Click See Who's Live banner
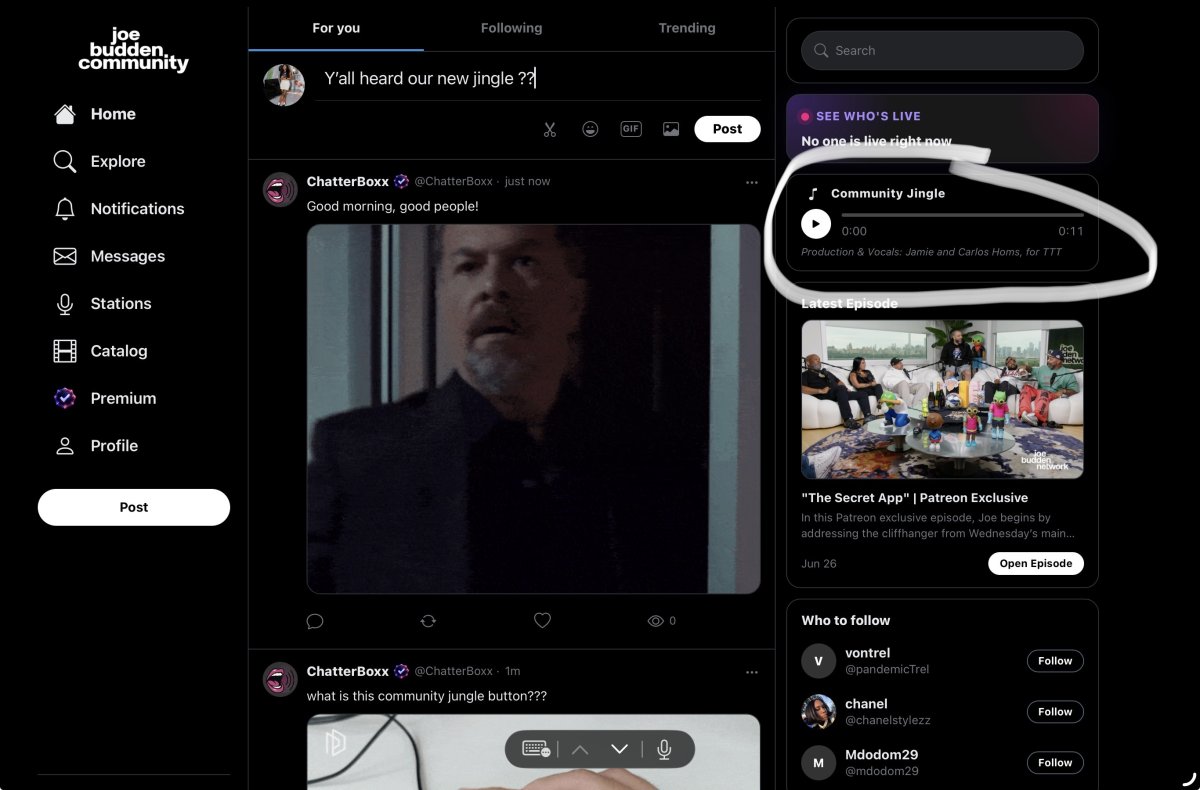The height and width of the screenshot is (790, 1200). click(x=942, y=129)
